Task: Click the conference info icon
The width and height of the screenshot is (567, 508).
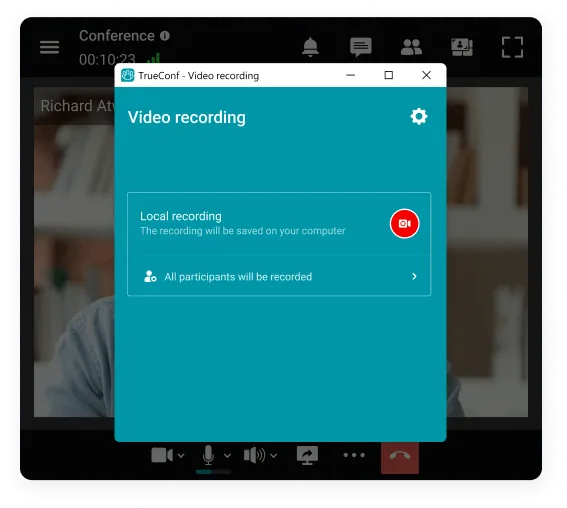Action: 165,36
